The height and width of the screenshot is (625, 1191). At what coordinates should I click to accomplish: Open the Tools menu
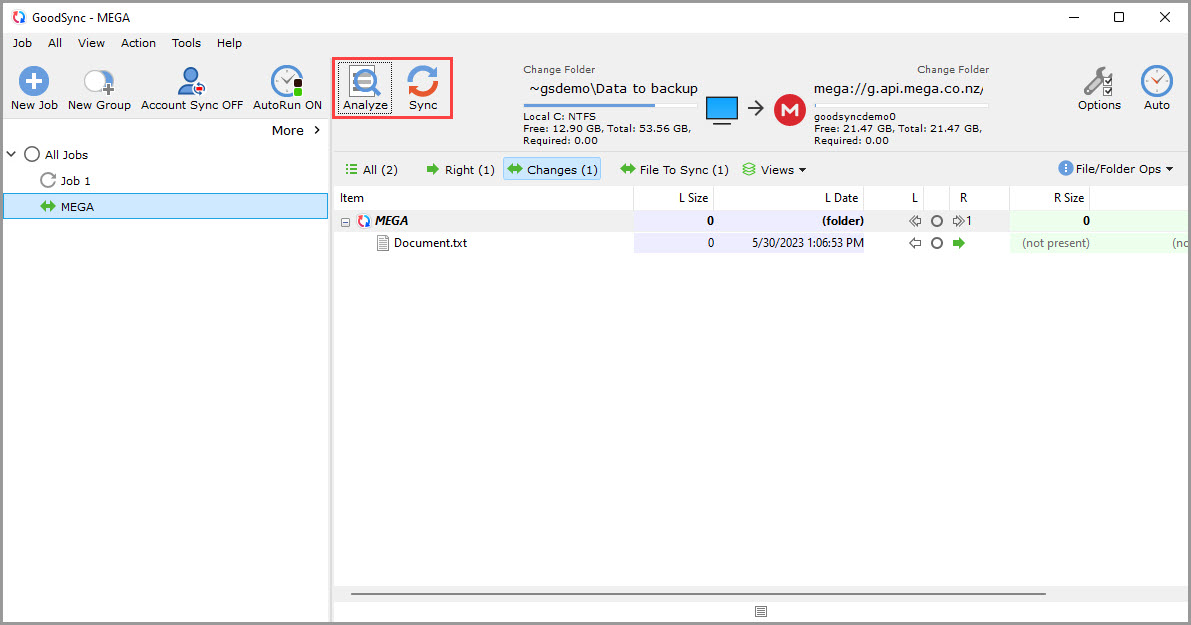186,43
